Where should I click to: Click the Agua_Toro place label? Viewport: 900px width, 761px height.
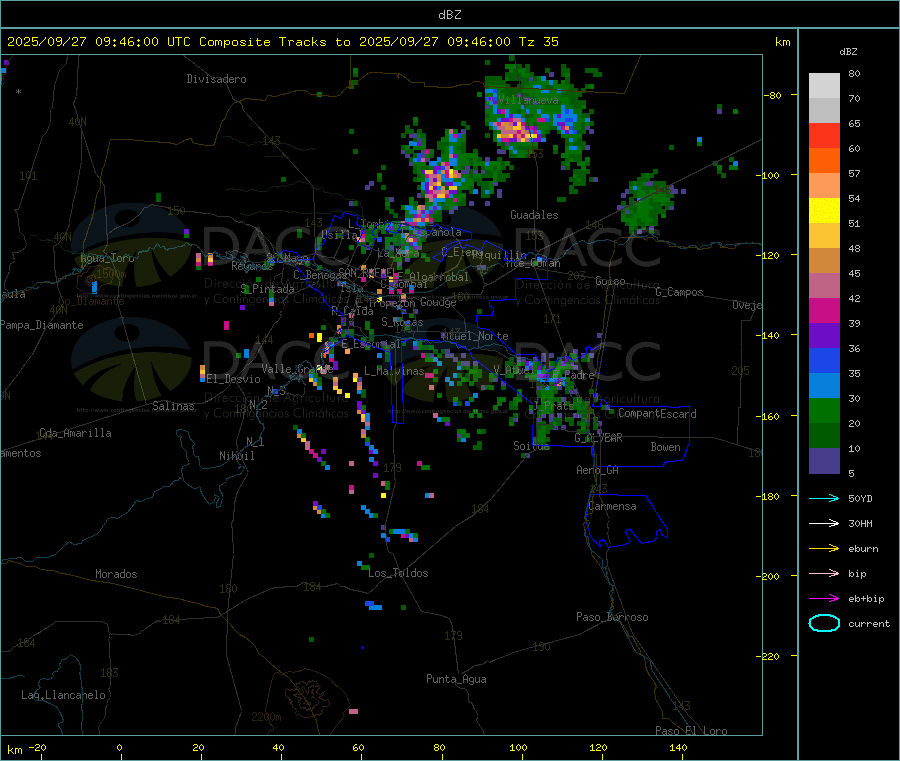tap(107, 258)
